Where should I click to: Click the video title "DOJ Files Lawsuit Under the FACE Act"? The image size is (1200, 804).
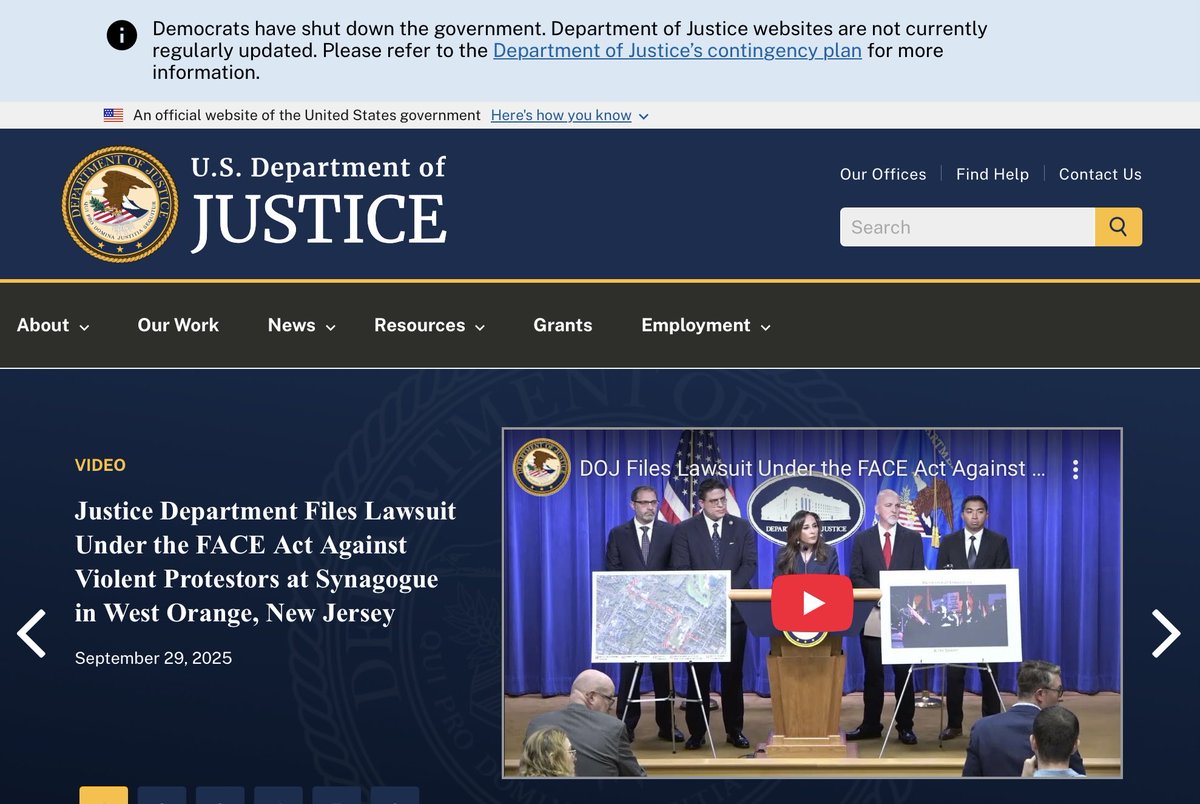pyautogui.click(x=813, y=468)
